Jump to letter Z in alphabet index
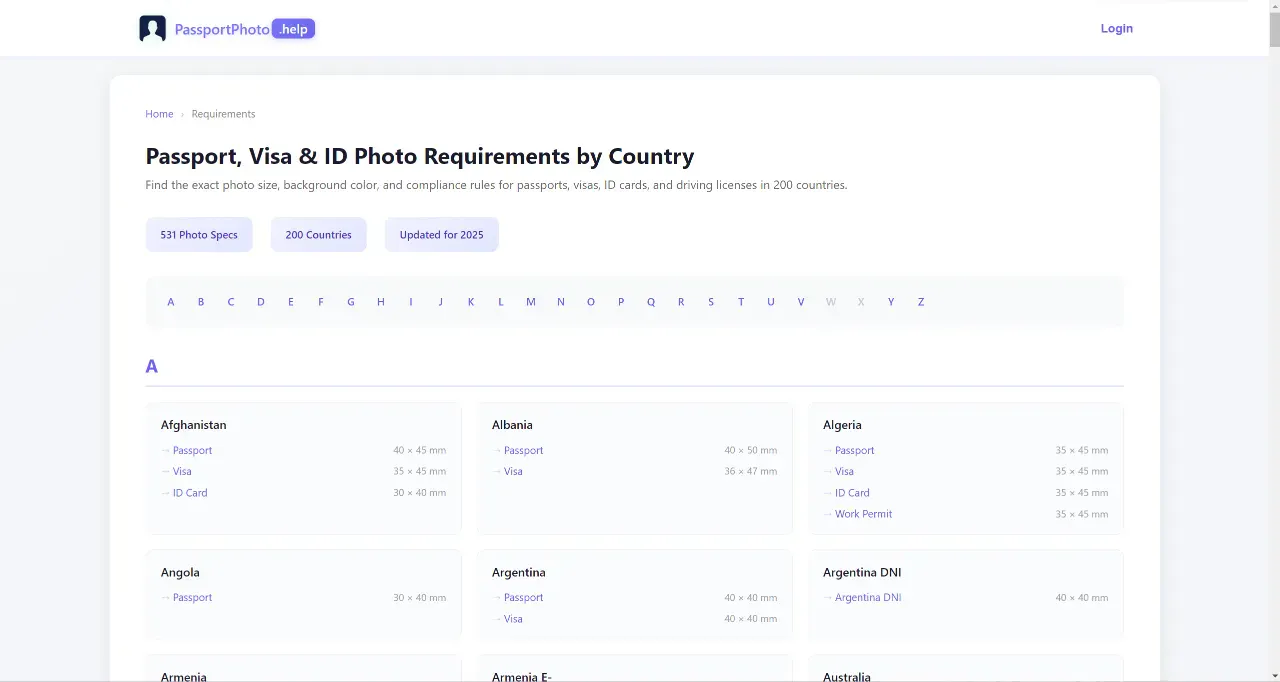This screenshot has width=1280, height=682. coord(921,302)
